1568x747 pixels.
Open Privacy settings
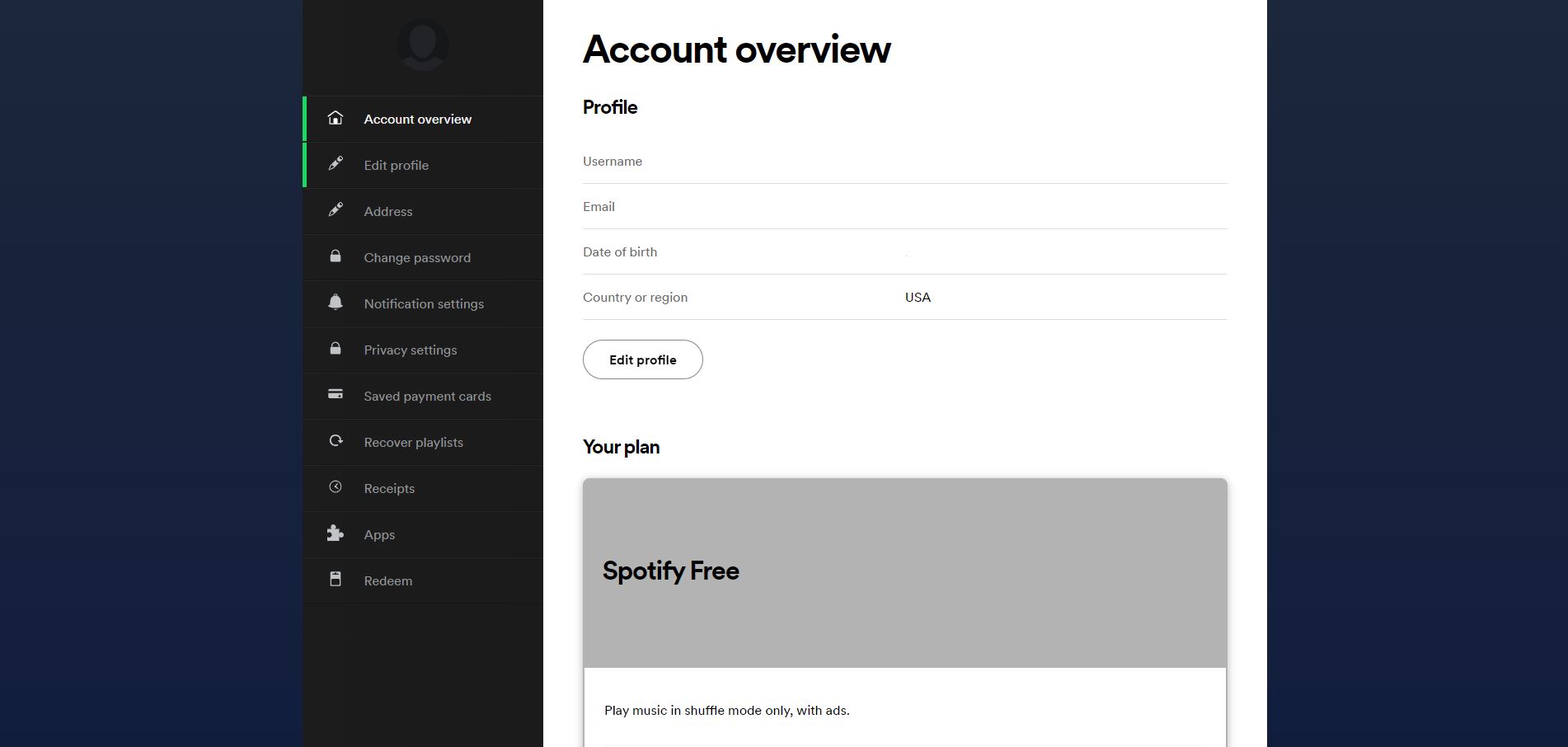423,350
